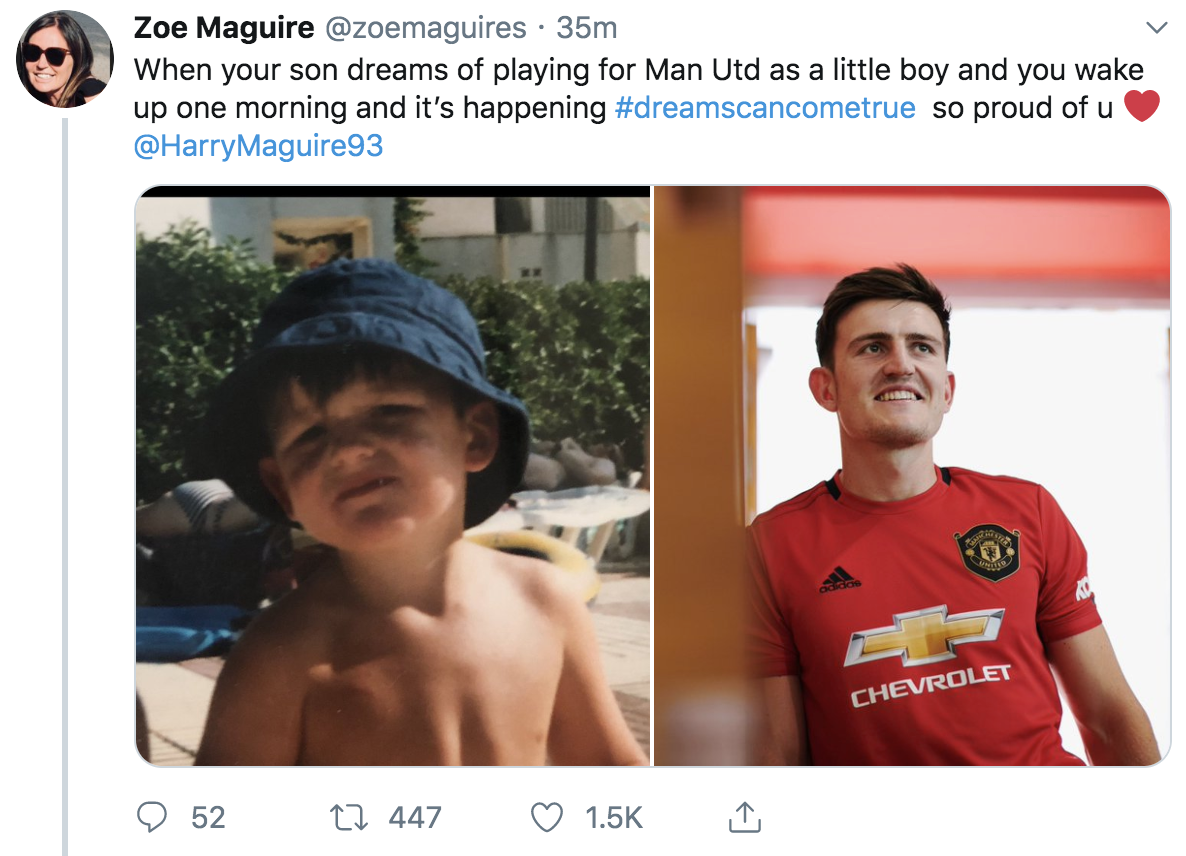1186x856 pixels.
Task: Enlarge the photo of boy in bucket hat
Action: click(392, 476)
